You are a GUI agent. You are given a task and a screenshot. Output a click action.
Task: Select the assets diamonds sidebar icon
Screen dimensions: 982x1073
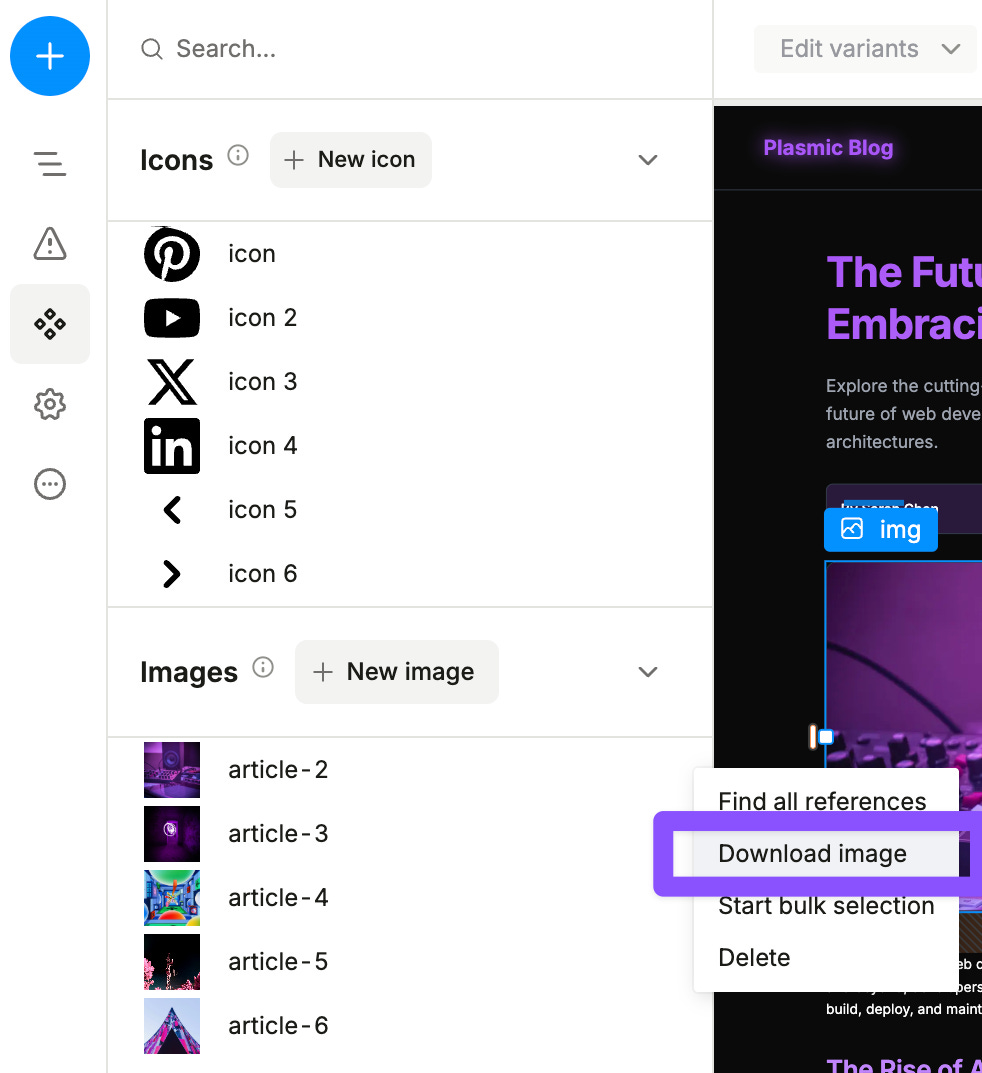click(50, 324)
